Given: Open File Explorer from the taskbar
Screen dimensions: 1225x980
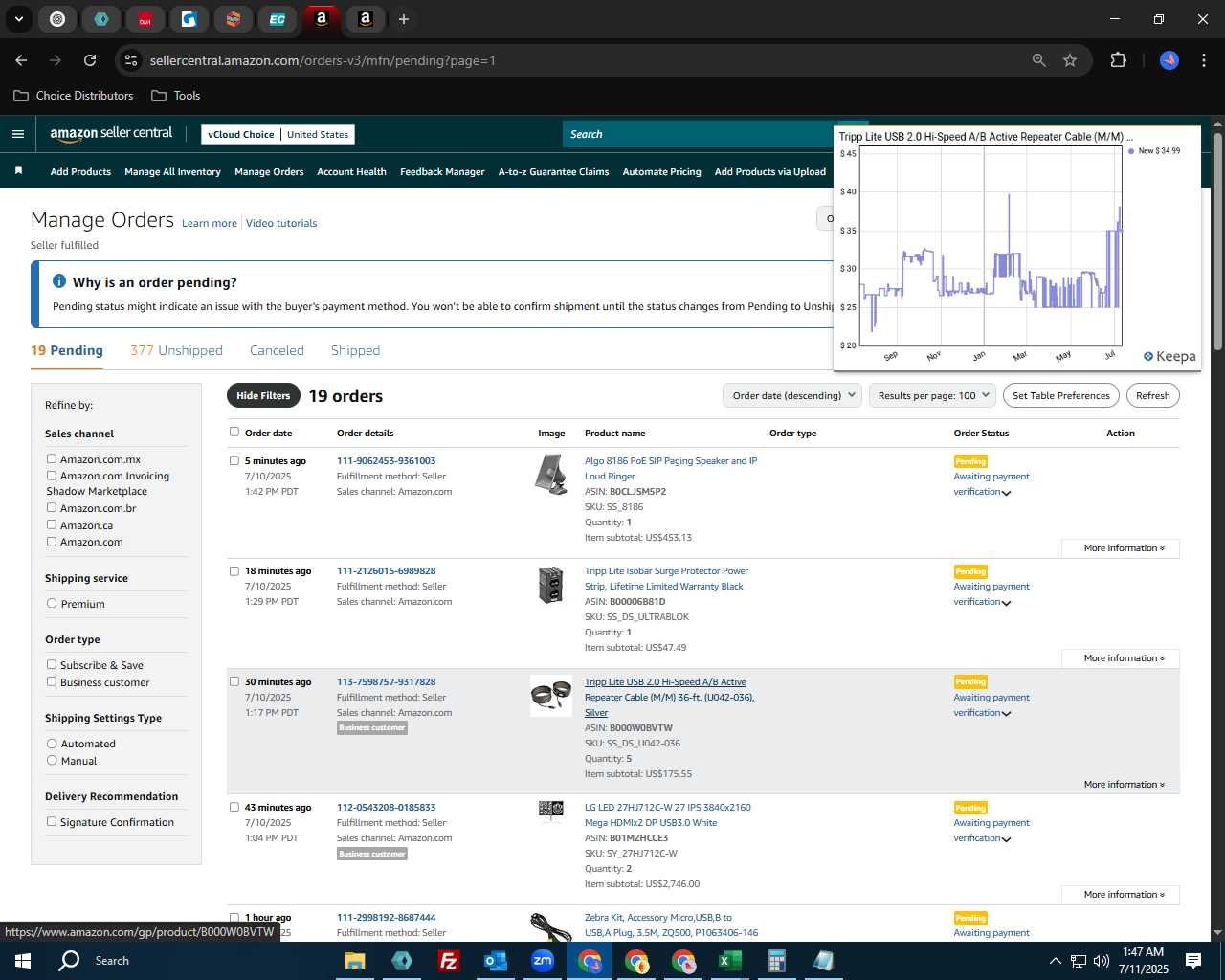Looking at the screenshot, I should pos(354,961).
